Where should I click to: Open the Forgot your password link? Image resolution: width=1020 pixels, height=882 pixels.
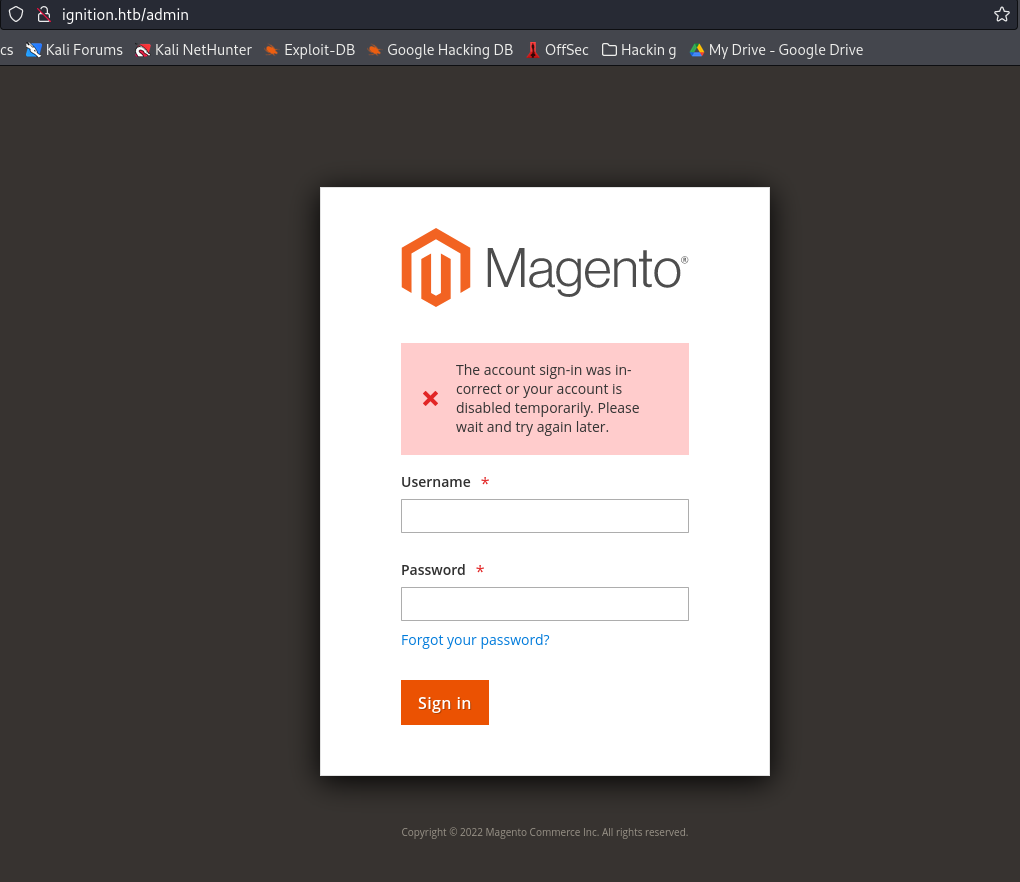click(x=475, y=639)
